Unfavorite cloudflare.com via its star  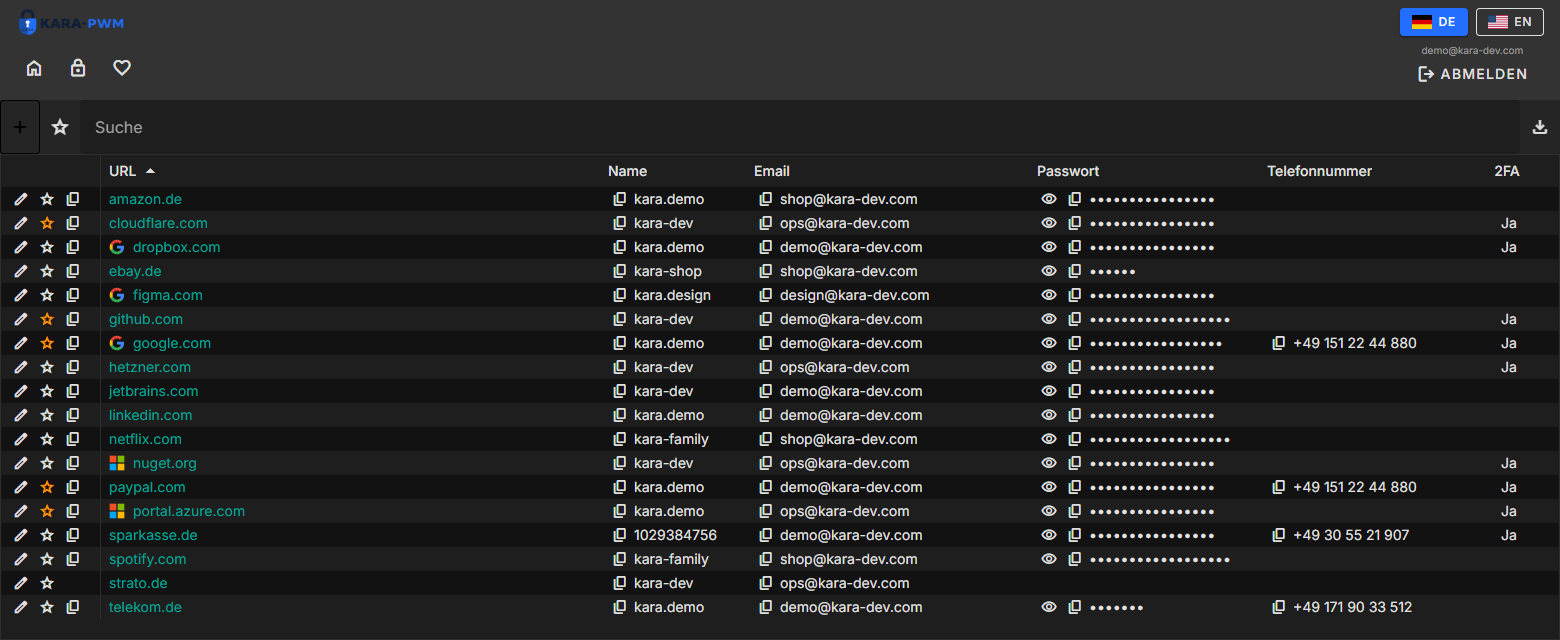click(x=47, y=223)
